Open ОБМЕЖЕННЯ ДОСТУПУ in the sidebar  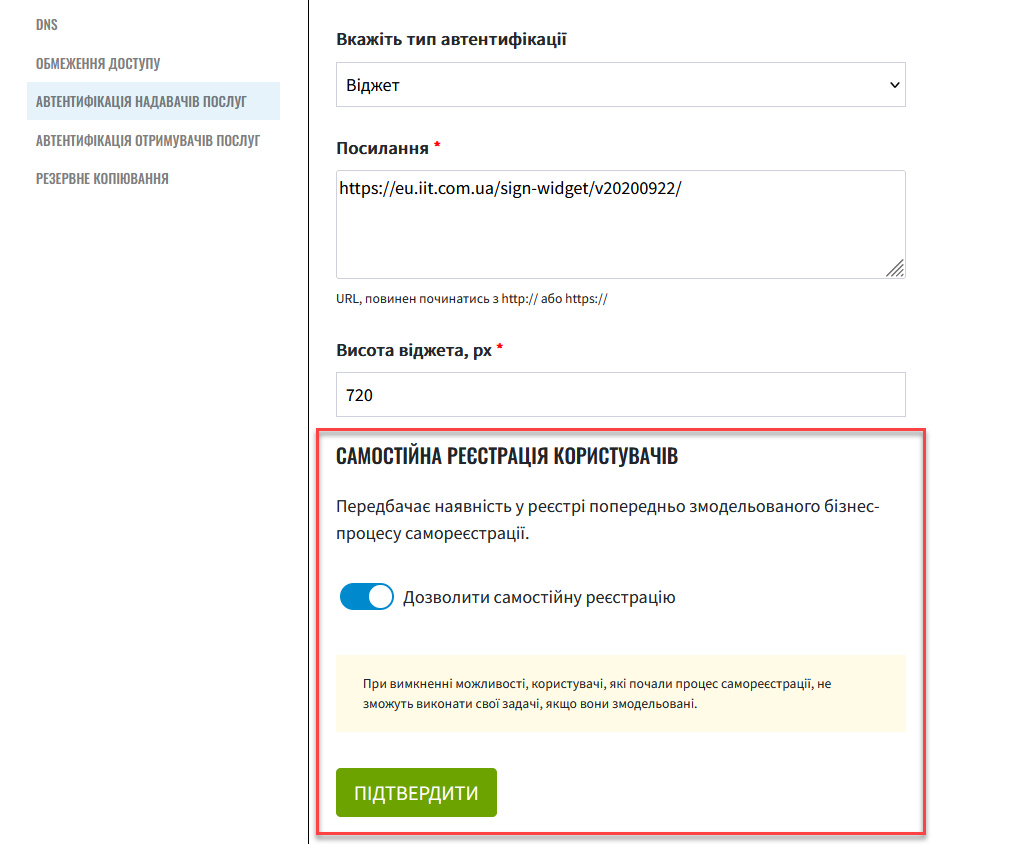point(98,63)
